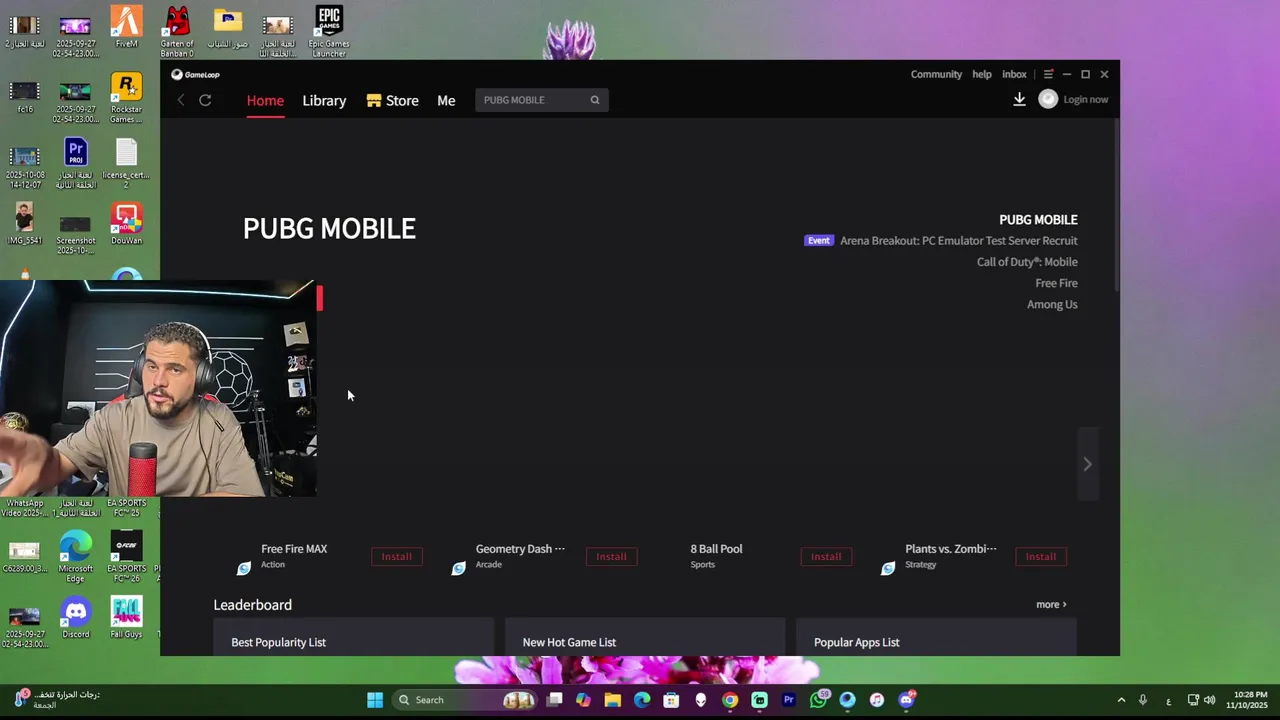
Task: Select Free Fire in the banner list
Action: click(1056, 283)
